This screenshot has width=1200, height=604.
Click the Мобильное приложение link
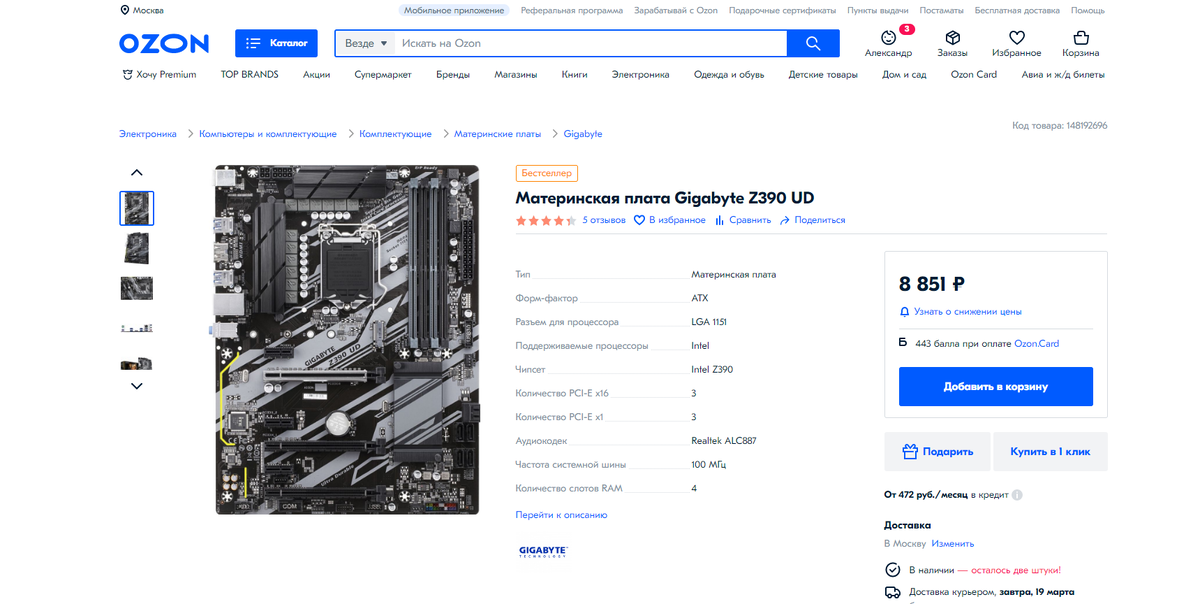pyautogui.click(x=455, y=10)
